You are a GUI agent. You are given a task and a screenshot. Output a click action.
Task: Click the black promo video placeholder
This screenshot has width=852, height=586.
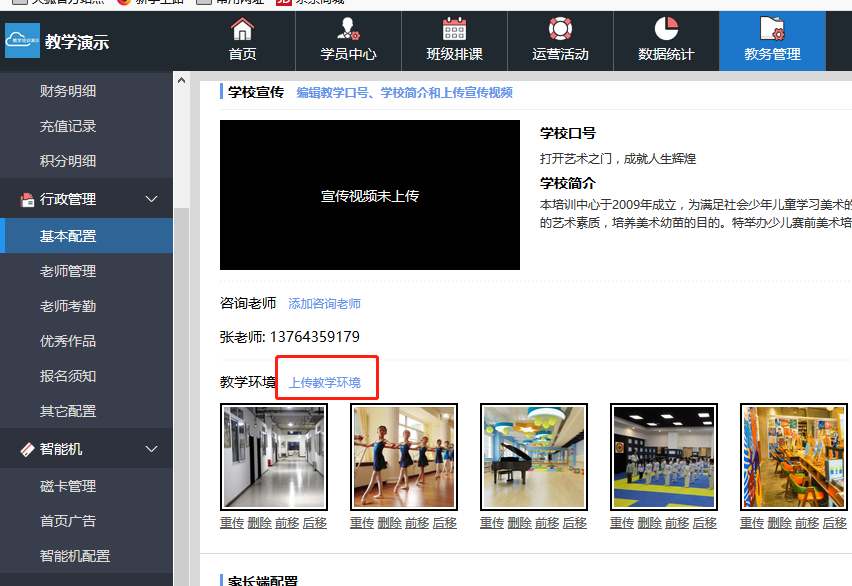[x=370, y=195]
